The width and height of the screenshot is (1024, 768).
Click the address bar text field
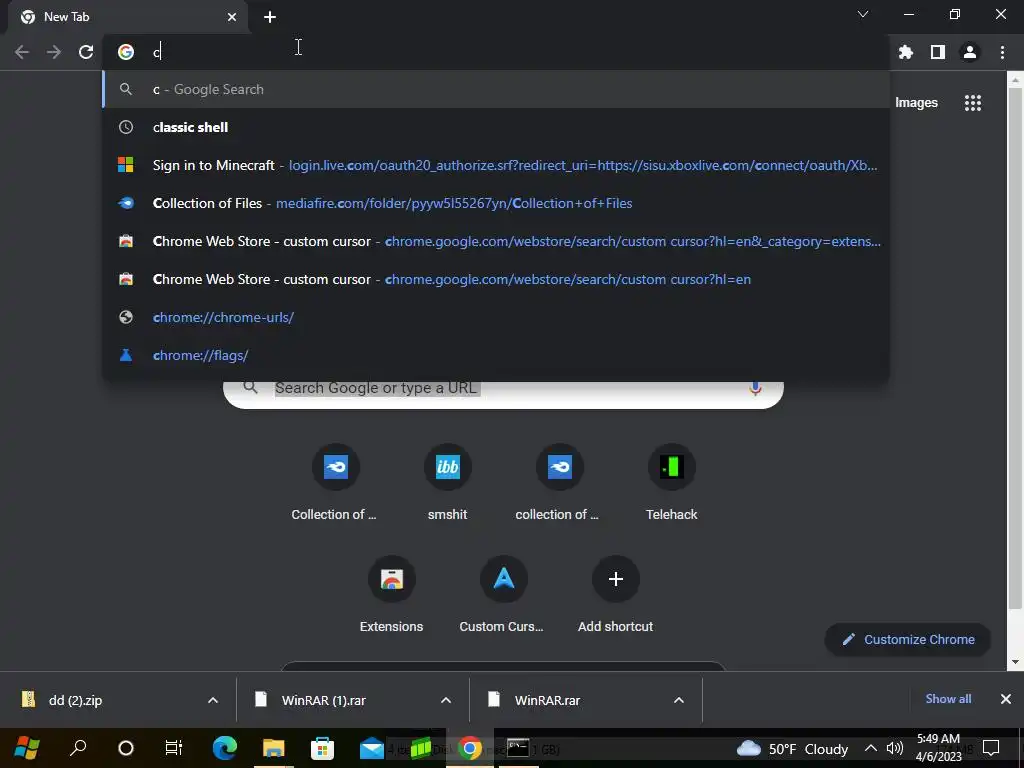496,52
